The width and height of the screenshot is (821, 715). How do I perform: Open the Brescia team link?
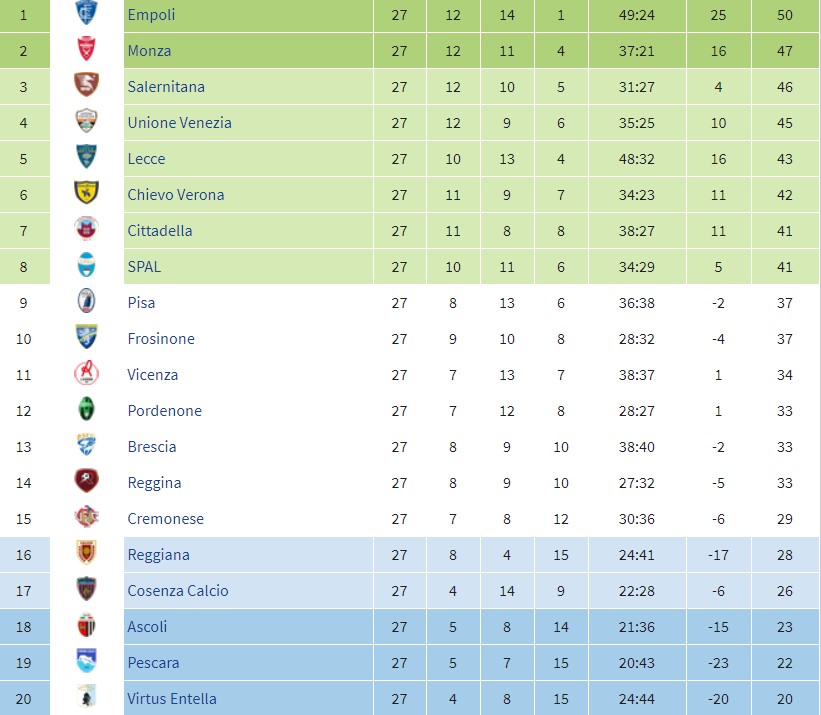tap(152, 447)
